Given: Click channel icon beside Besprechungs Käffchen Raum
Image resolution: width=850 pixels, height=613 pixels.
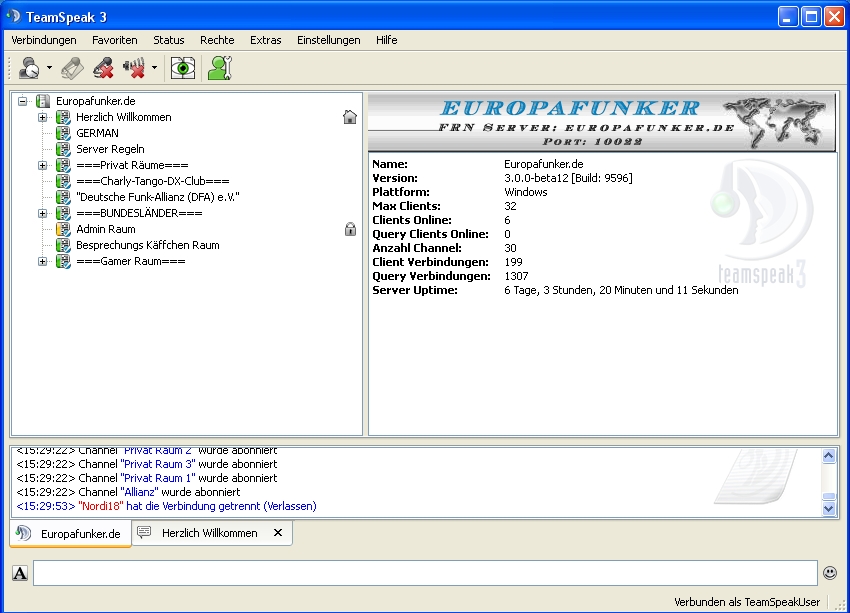Looking at the screenshot, I should click(x=63, y=245).
